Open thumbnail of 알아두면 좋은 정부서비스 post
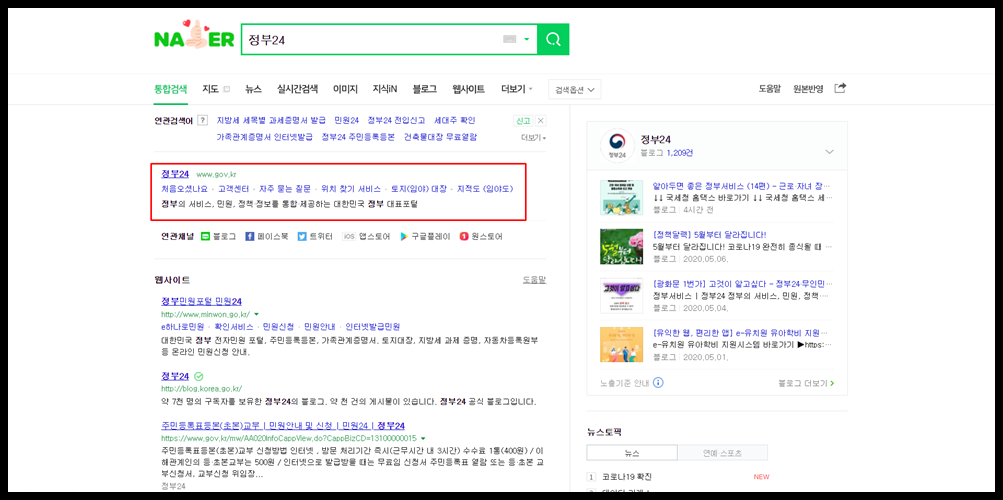 (621, 198)
